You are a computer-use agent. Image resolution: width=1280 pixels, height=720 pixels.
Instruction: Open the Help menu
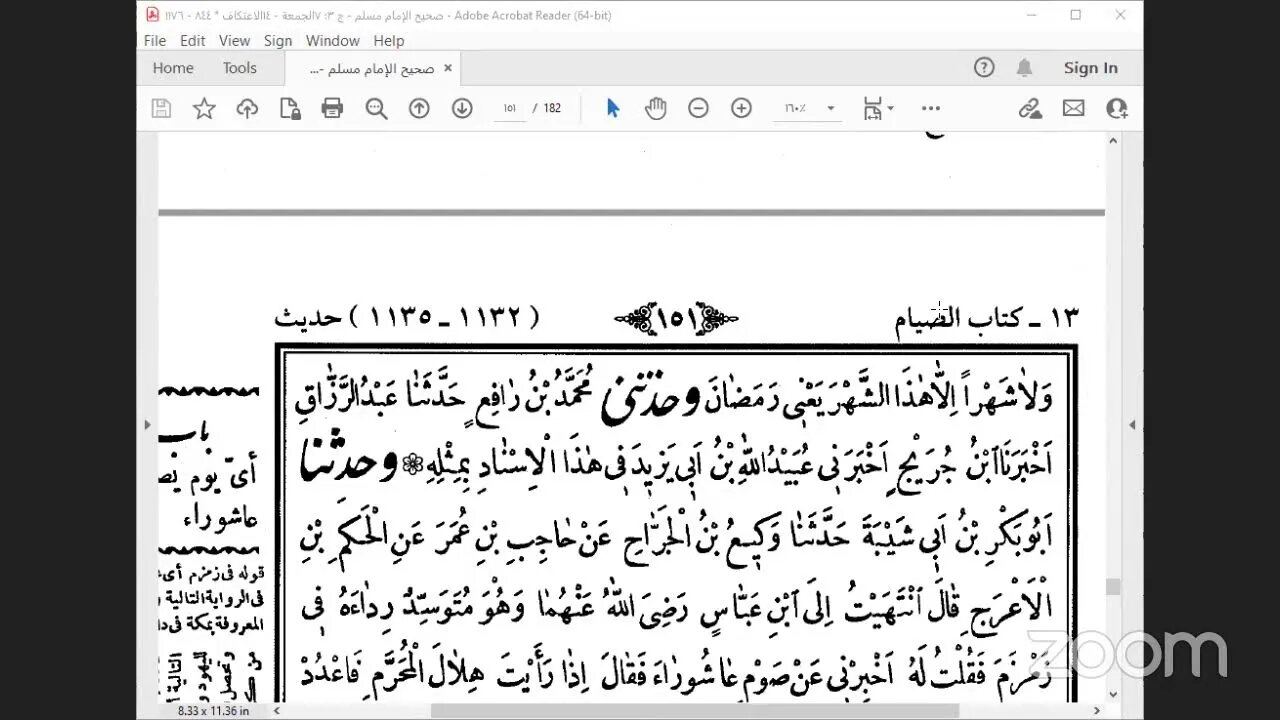click(x=389, y=41)
